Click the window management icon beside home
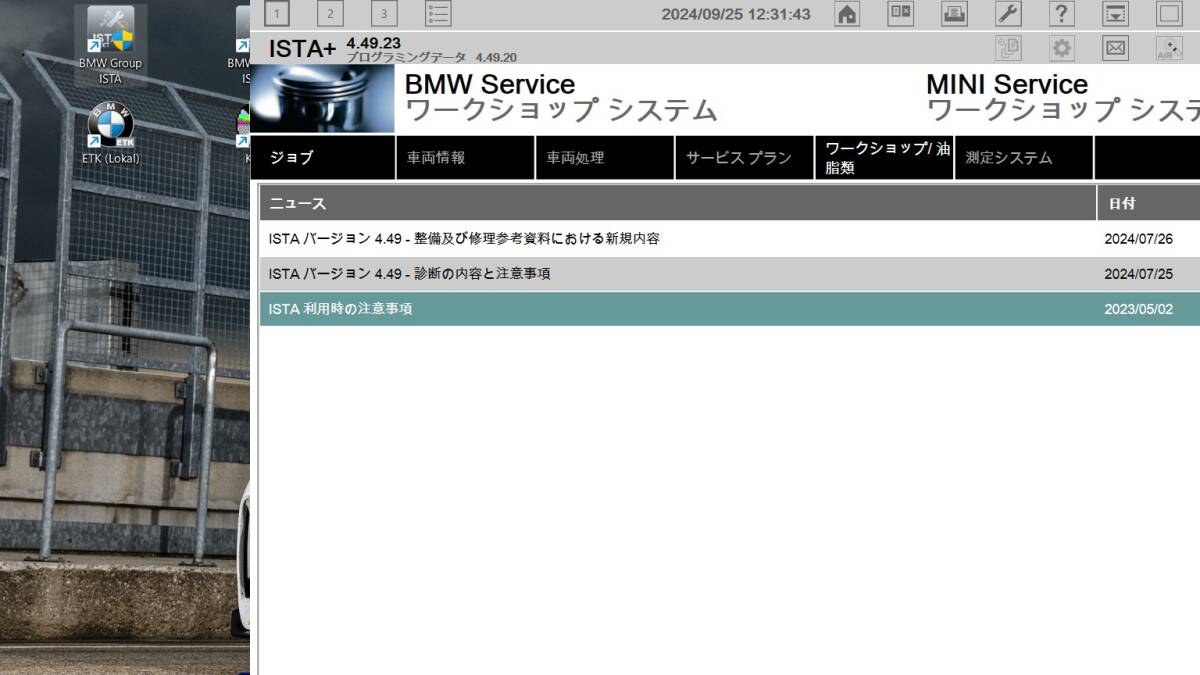This screenshot has width=1200, height=675. pos(899,14)
